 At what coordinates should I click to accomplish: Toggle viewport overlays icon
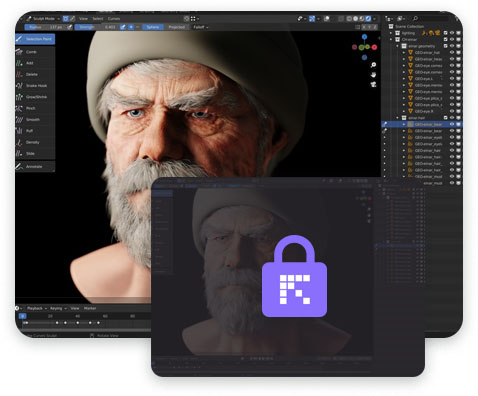pyautogui.click(x=327, y=19)
